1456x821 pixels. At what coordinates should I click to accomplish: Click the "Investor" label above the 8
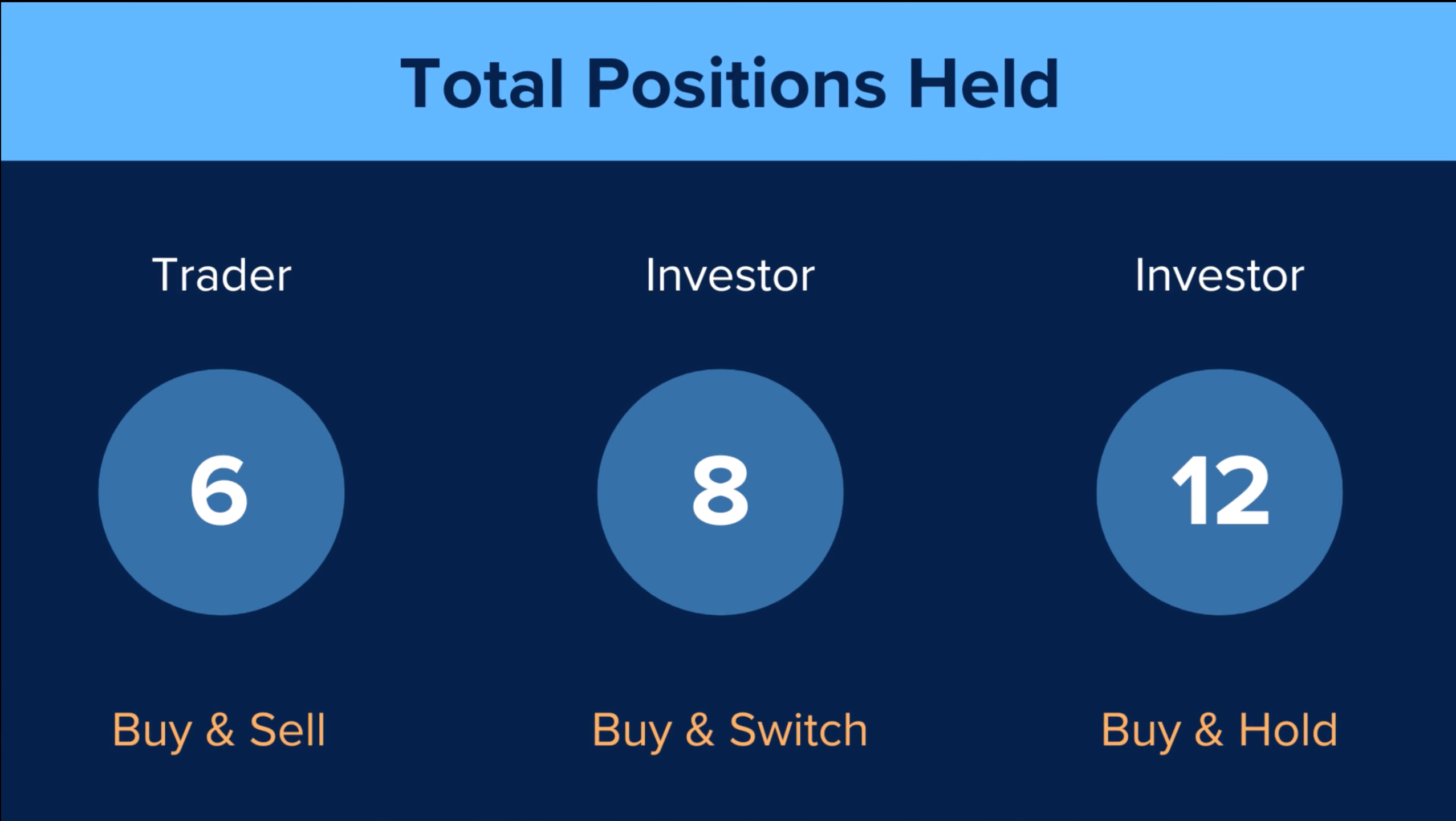click(x=730, y=276)
